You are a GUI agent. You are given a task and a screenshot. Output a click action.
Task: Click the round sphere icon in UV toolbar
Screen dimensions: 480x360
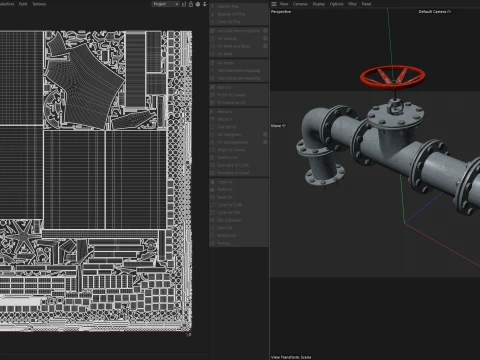tap(198, 4)
